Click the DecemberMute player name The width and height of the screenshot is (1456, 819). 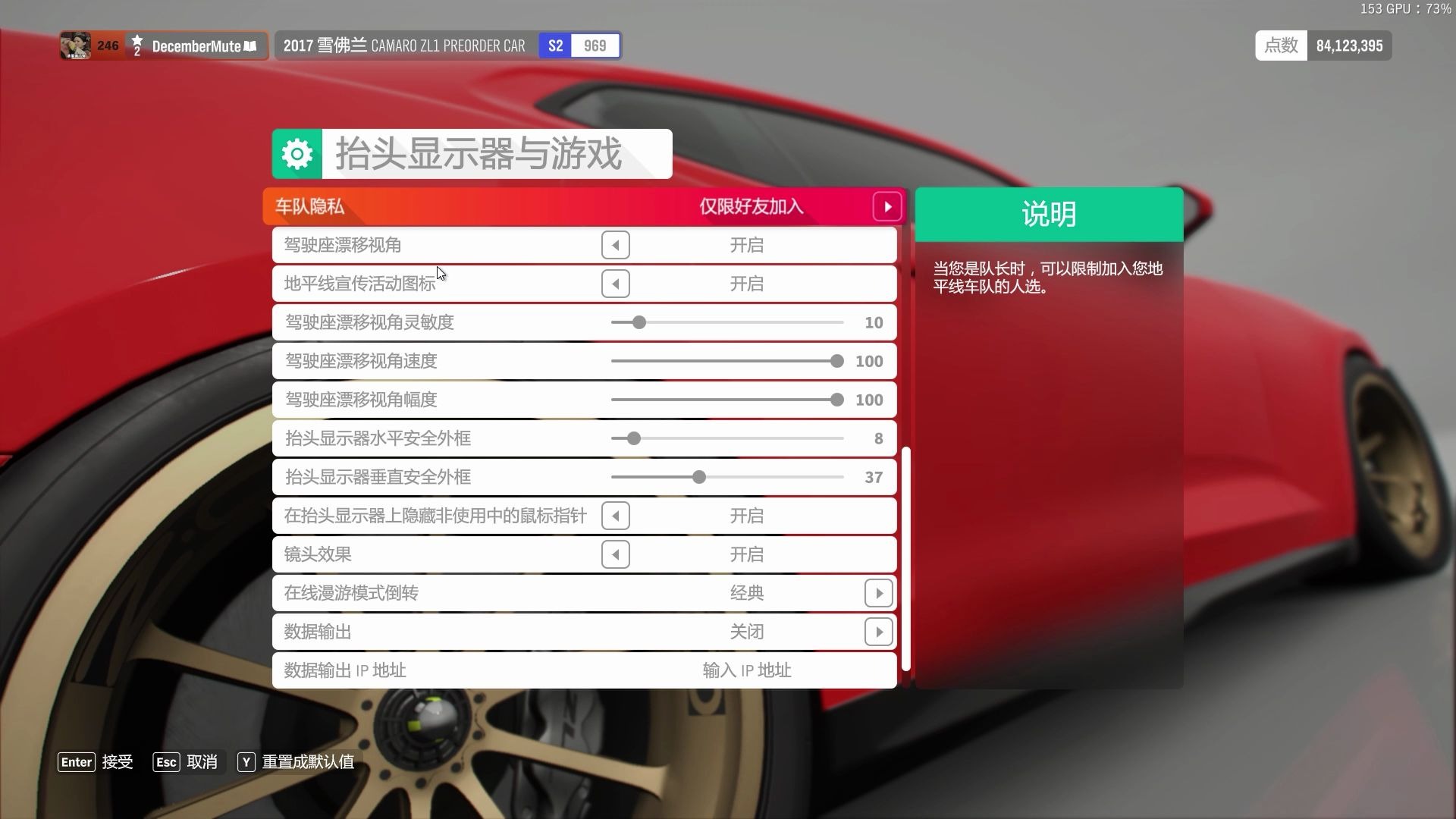(x=196, y=46)
